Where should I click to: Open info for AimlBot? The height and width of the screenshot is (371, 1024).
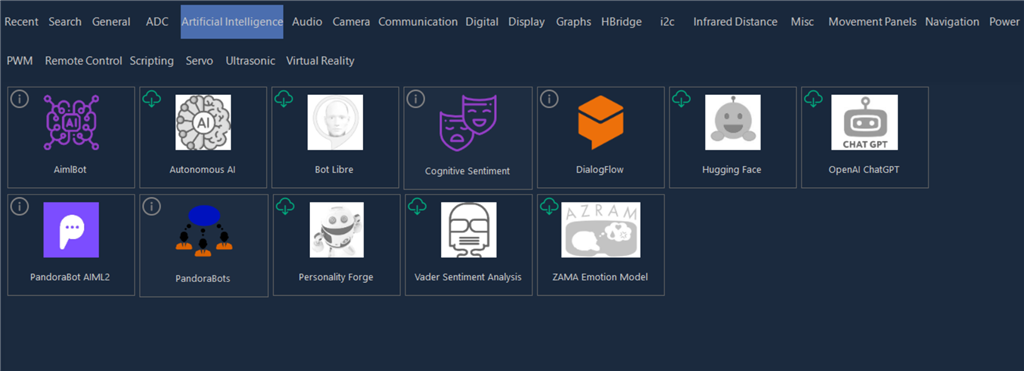pyautogui.click(x=20, y=99)
